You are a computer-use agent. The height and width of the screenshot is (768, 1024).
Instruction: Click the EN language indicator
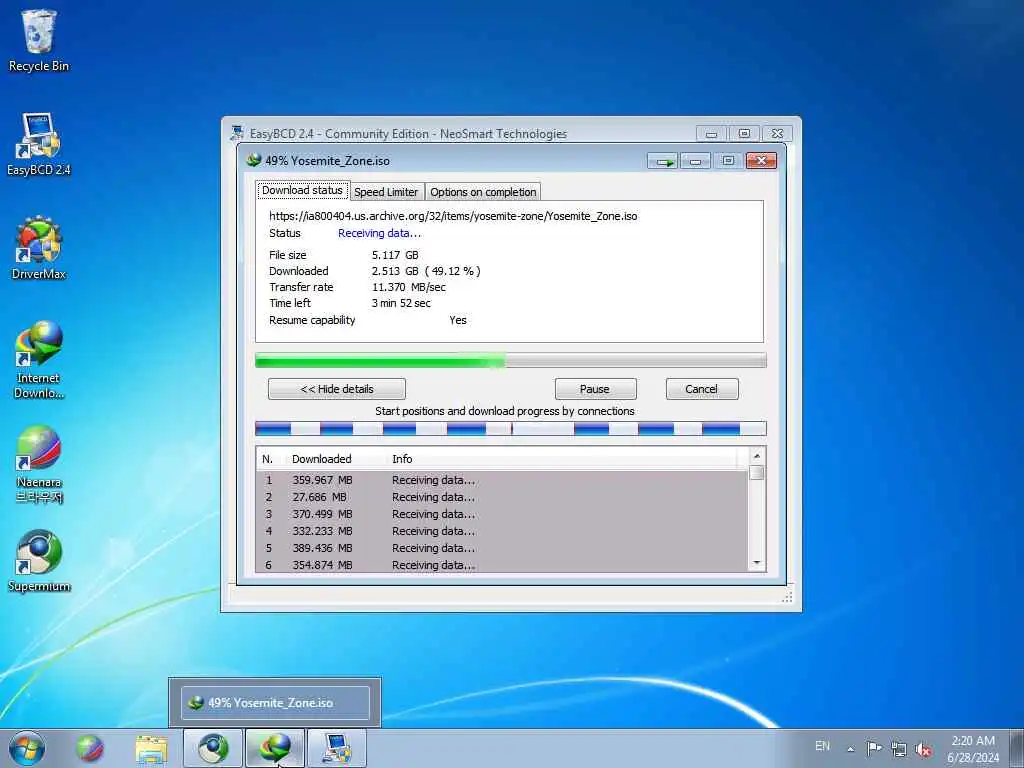tap(822, 746)
